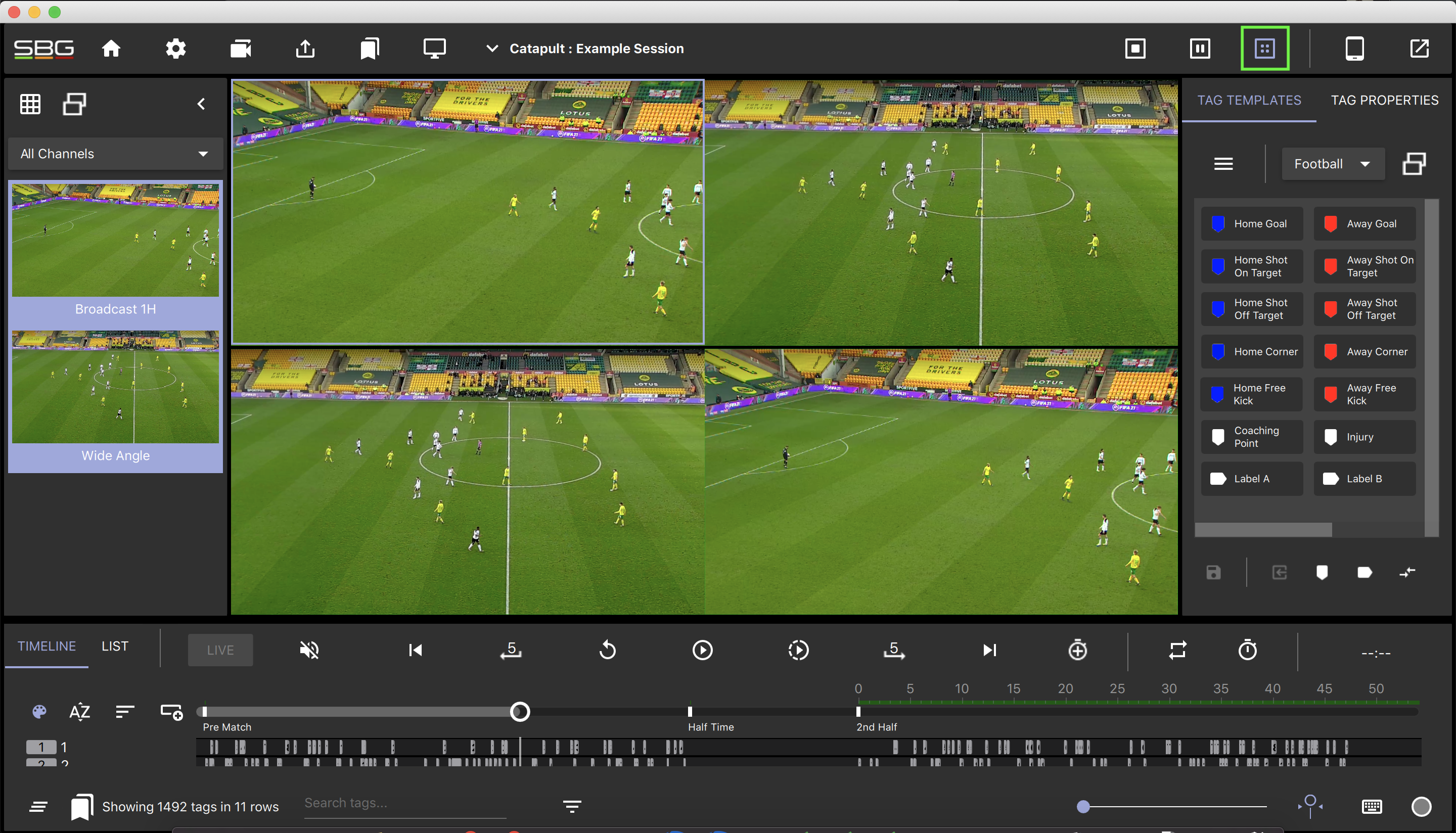Viewport: 1456px width, 833px height.
Task: Add an Injury tag
Action: point(1364,437)
